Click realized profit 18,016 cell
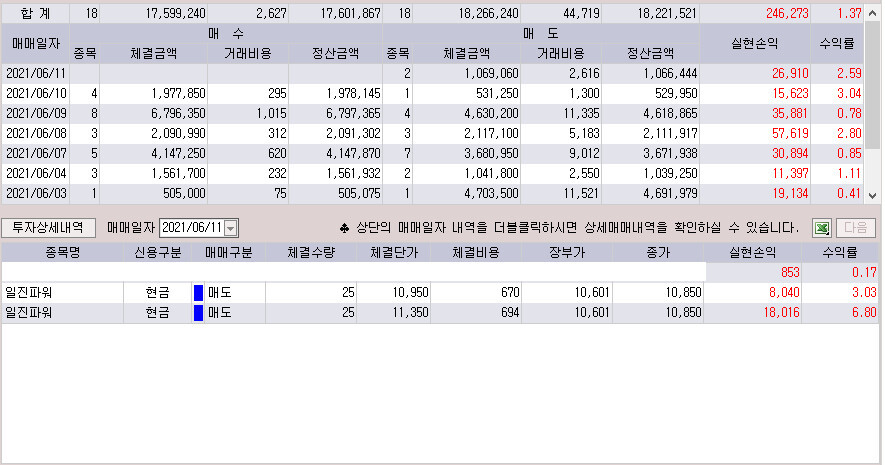The height and width of the screenshot is (465, 885). (752, 313)
